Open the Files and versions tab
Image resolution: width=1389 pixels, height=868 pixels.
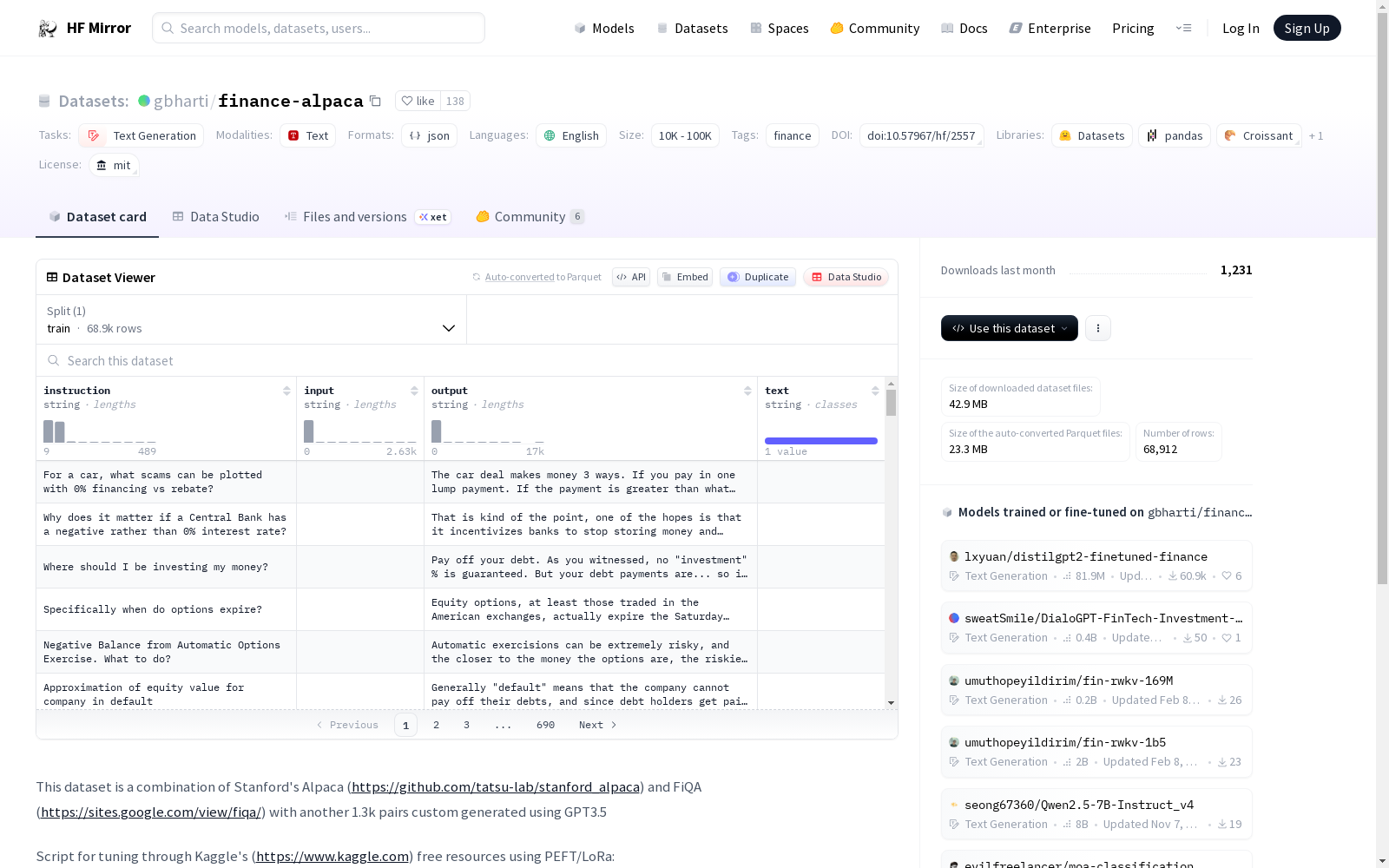point(367,217)
